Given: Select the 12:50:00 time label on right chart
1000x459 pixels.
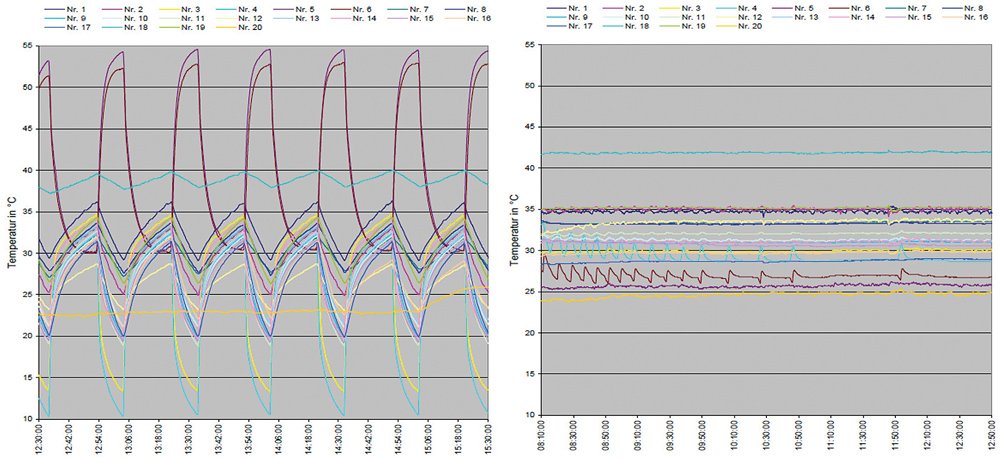Looking at the screenshot, I should click(x=987, y=438).
